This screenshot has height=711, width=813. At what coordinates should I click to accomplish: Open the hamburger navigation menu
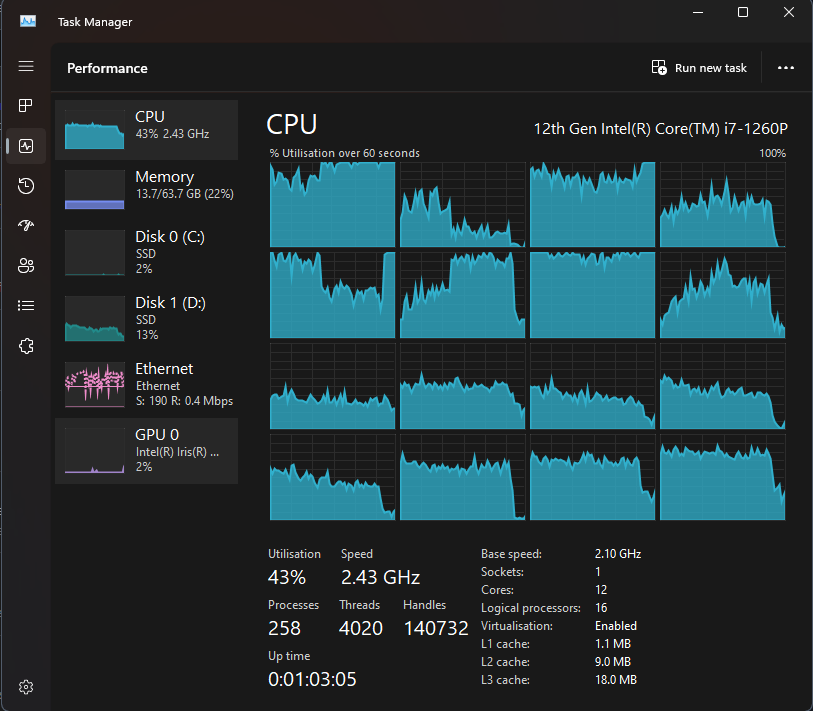[x=26, y=66]
